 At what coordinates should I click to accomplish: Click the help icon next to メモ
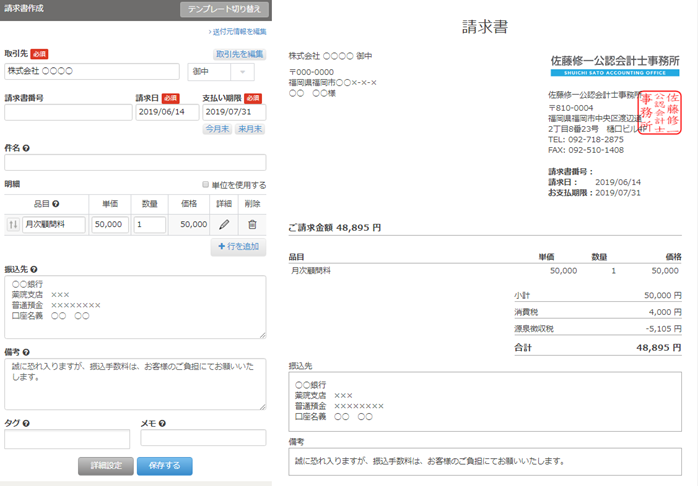pos(162,423)
